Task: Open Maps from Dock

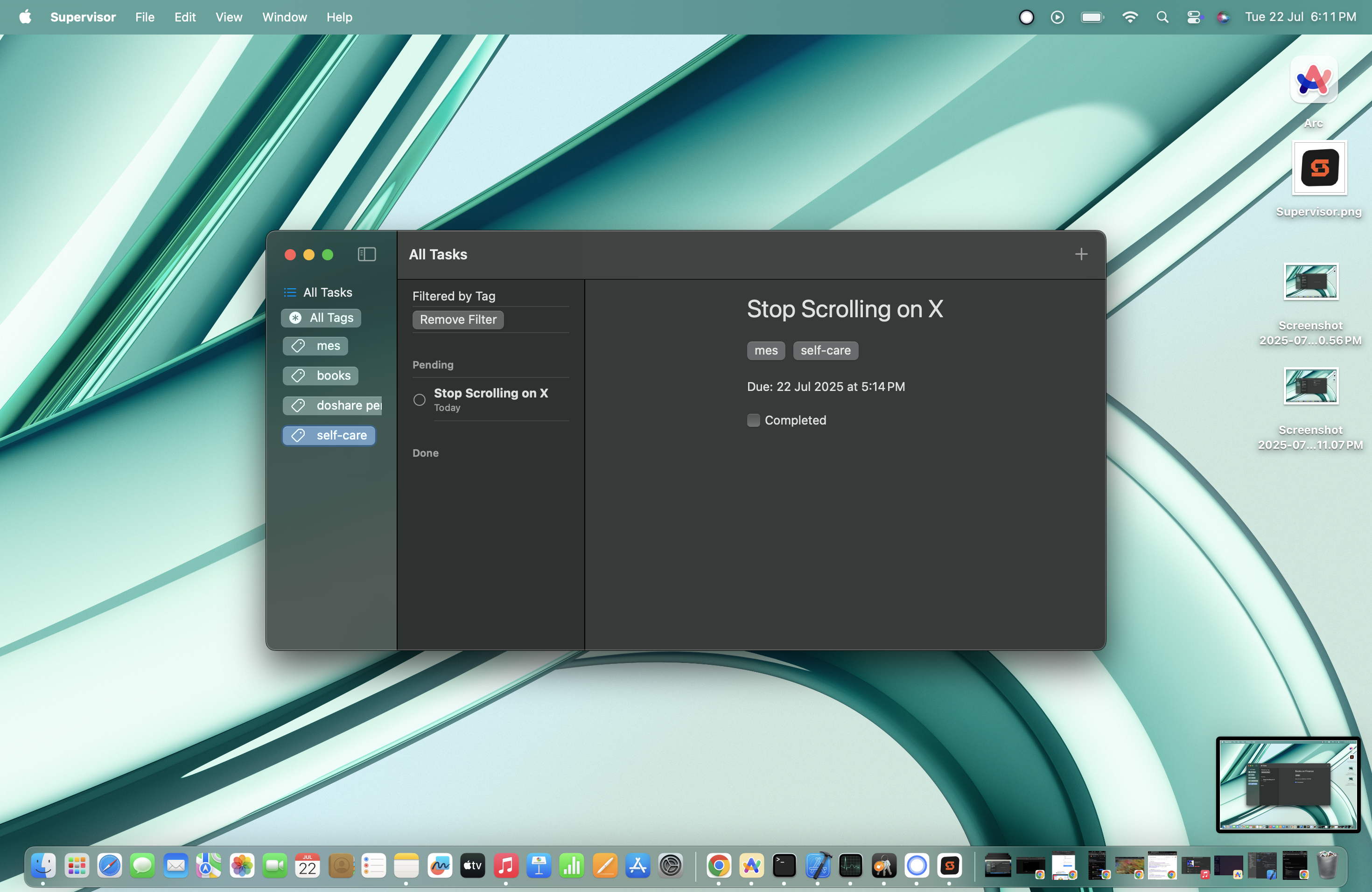Action: coord(209,865)
